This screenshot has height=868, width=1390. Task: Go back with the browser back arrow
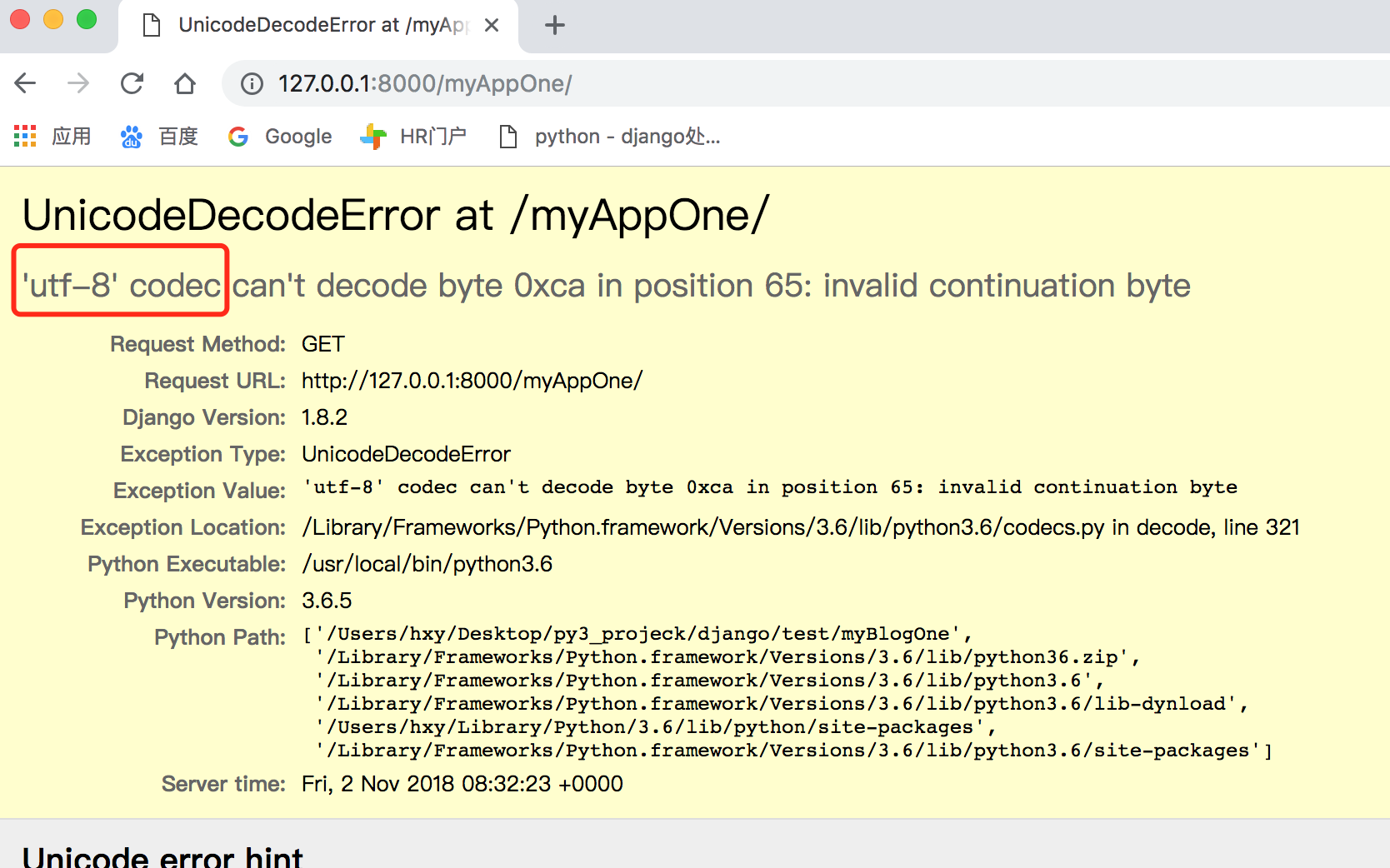tap(26, 83)
